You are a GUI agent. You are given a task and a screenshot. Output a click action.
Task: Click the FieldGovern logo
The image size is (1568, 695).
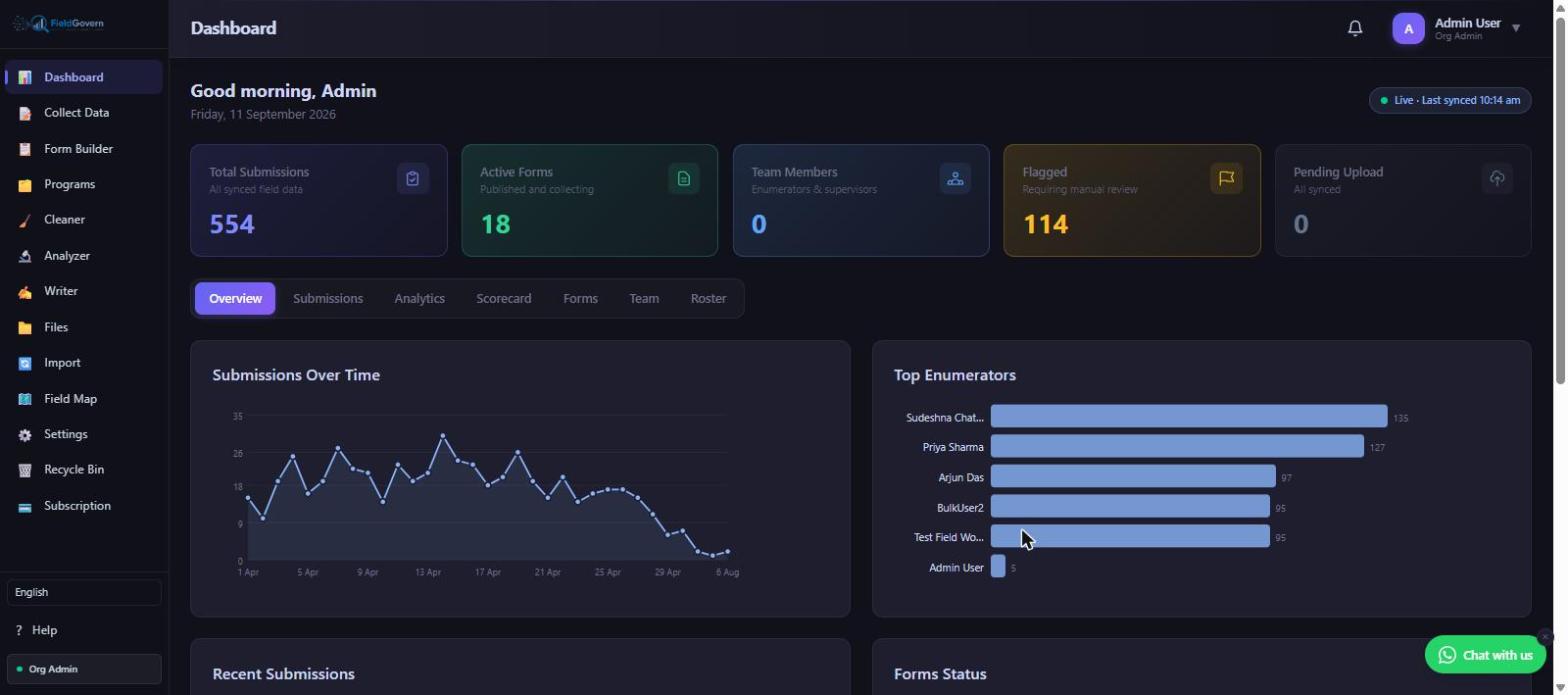pos(58,23)
